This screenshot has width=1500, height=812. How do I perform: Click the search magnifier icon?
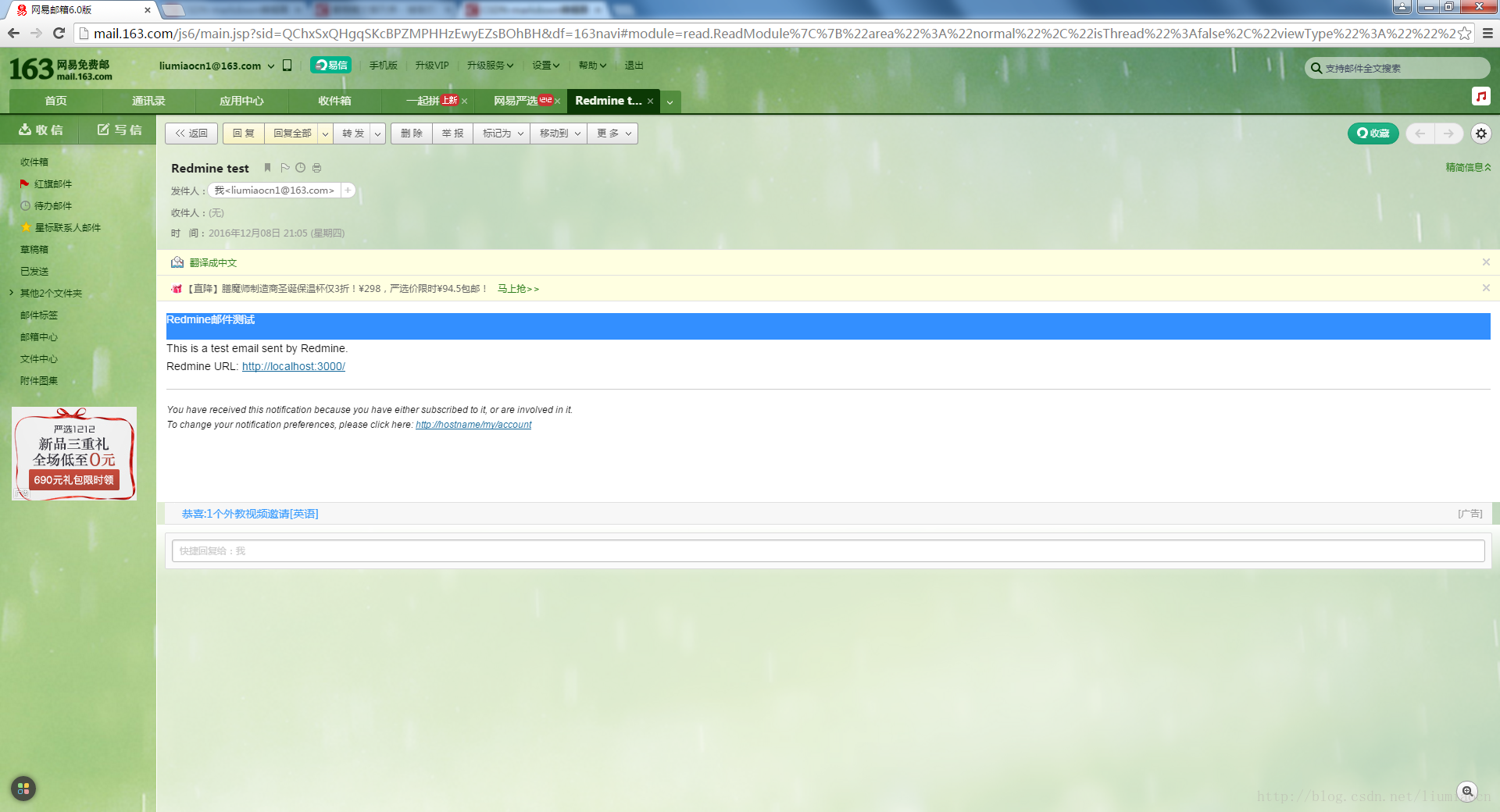pos(1316,68)
